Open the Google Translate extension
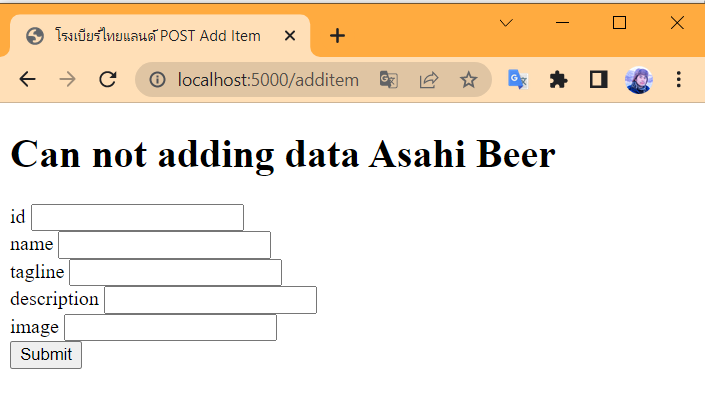Viewport: 705px width, 400px height. tap(517, 80)
